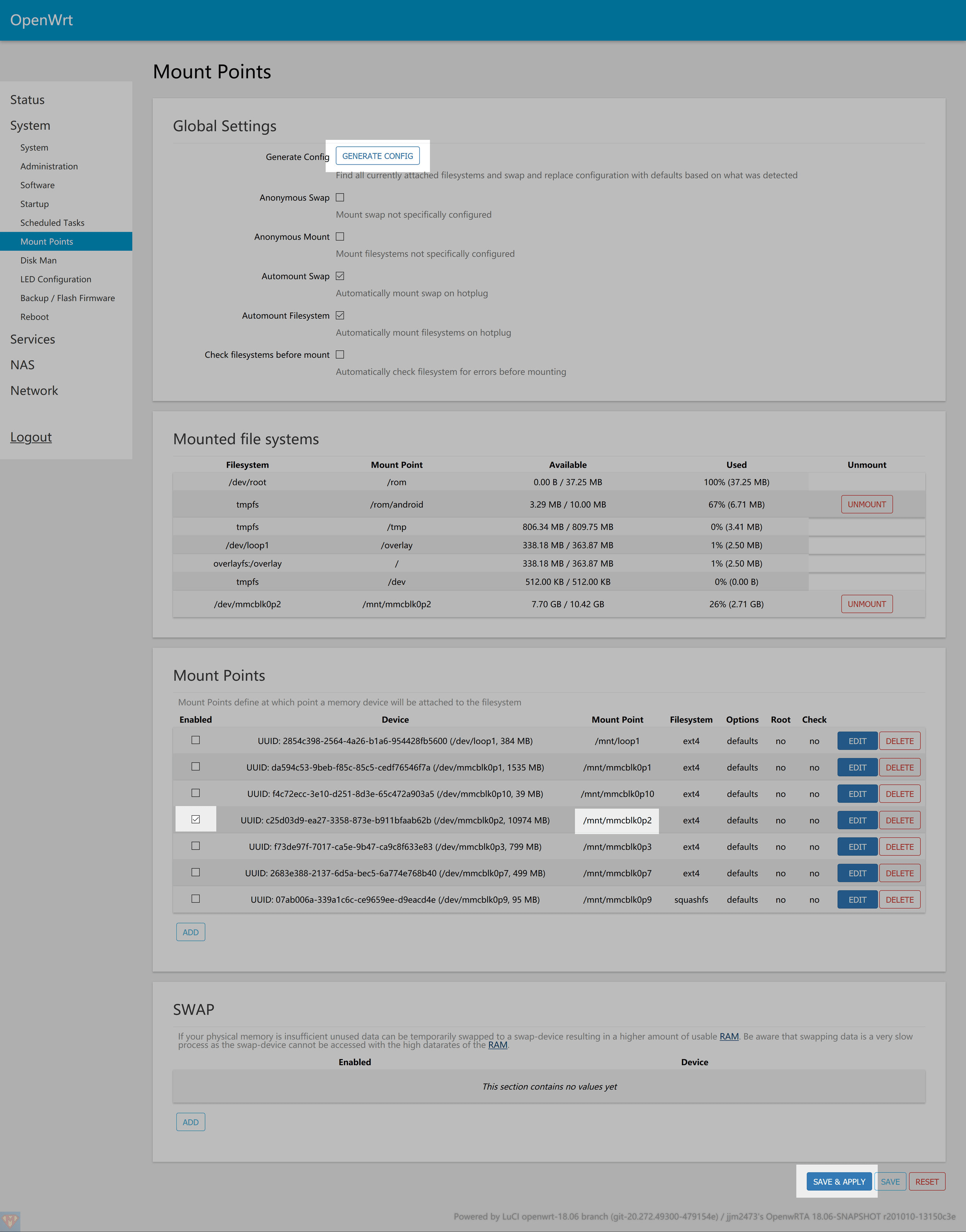Click '7.70 GB / 10.42 GB' available cell
This screenshot has width=966, height=1232.
point(567,604)
